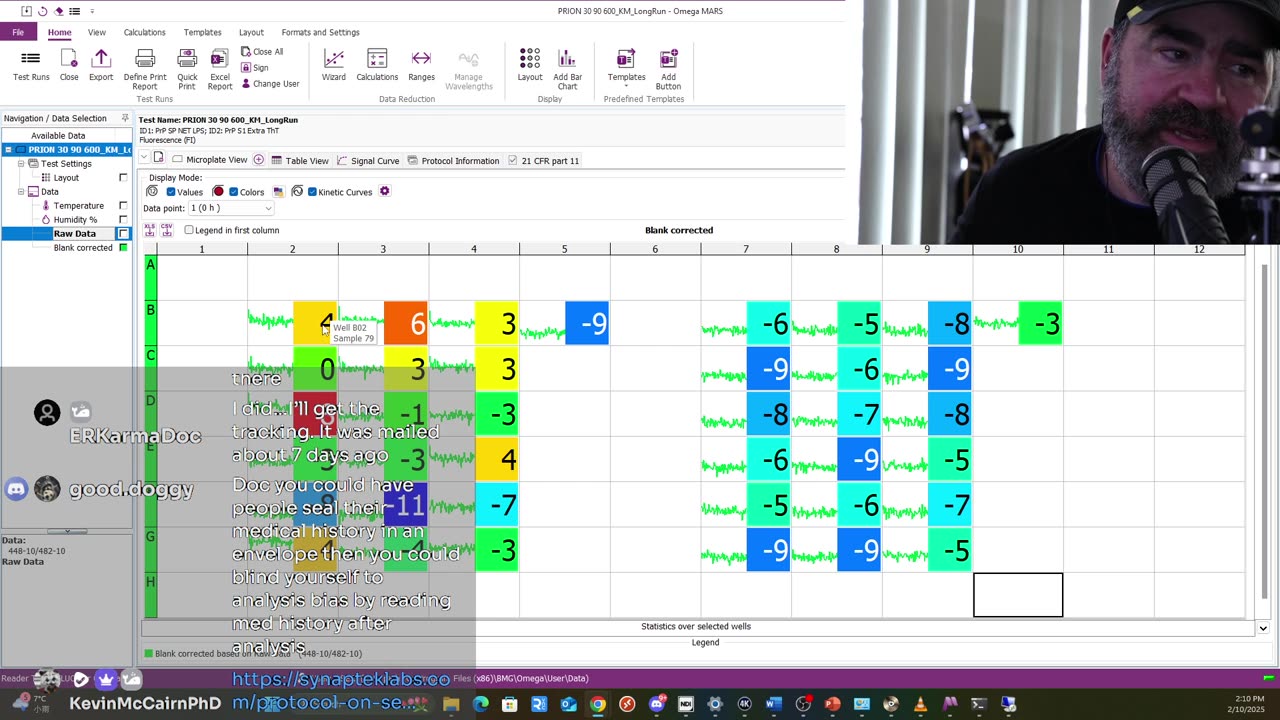Open Google Chrome from the taskbar

point(597,704)
